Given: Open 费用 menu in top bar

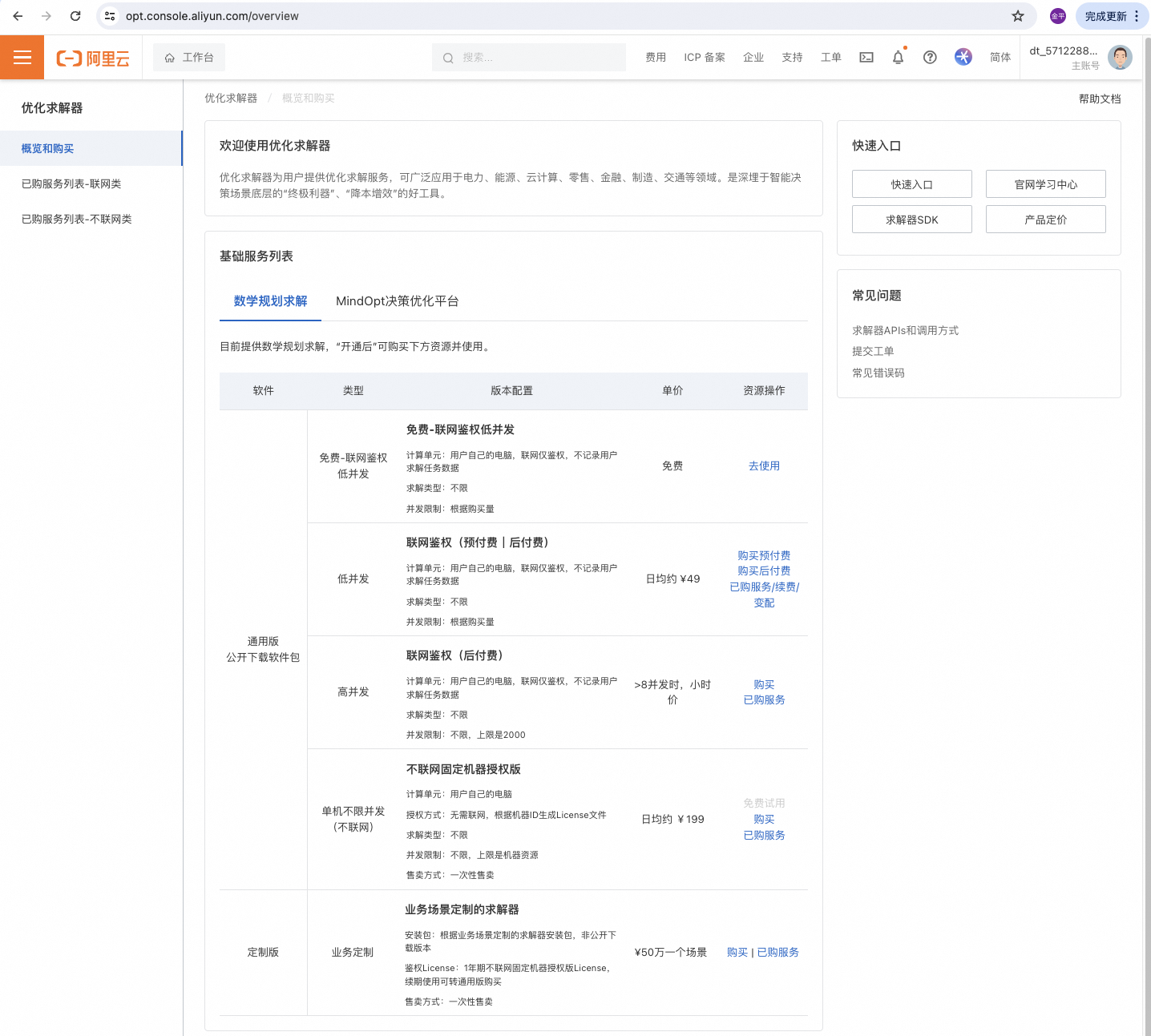Looking at the screenshot, I should pyautogui.click(x=656, y=58).
